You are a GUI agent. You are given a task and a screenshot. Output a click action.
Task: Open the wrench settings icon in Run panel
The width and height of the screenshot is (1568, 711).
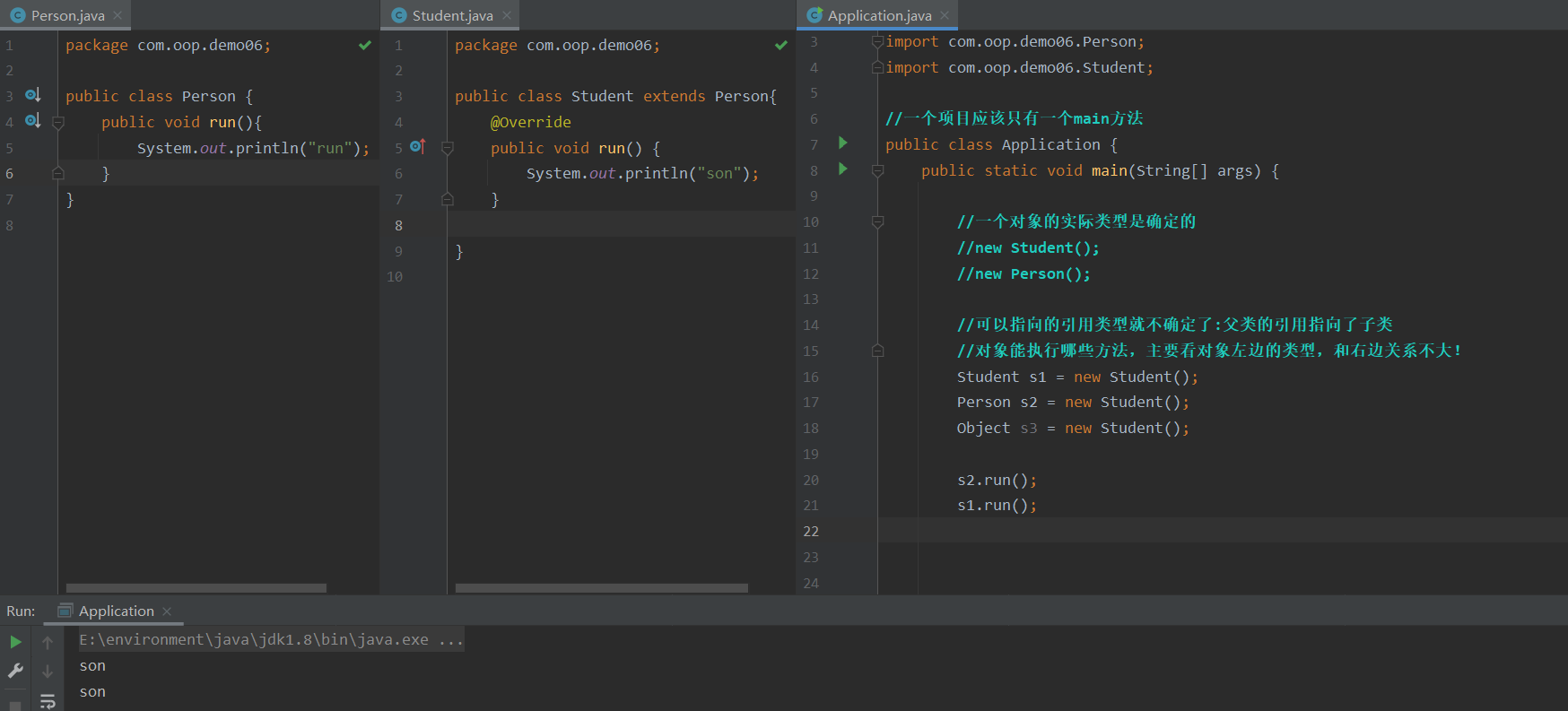click(15, 671)
